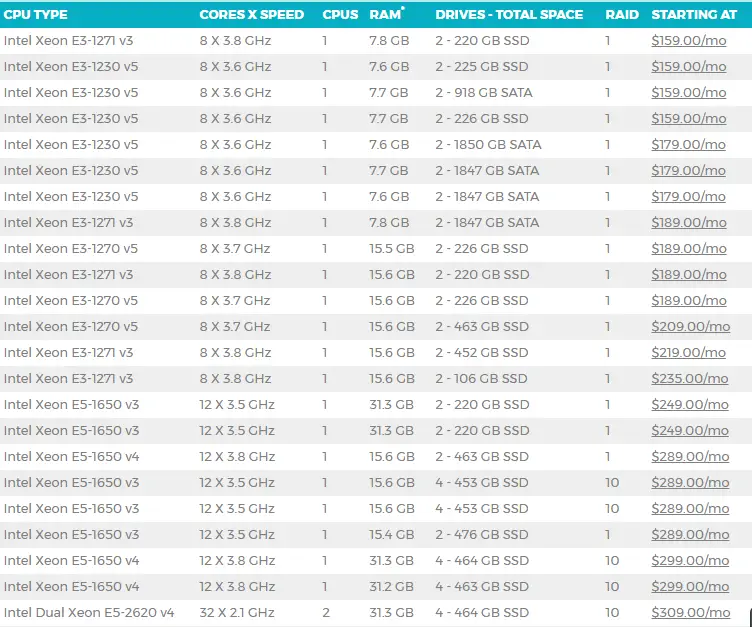Image resolution: width=752 pixels, height=627 pixels.
Task: Select RAID value 10 in Dual Xeon row
Action: pos(612,613)
